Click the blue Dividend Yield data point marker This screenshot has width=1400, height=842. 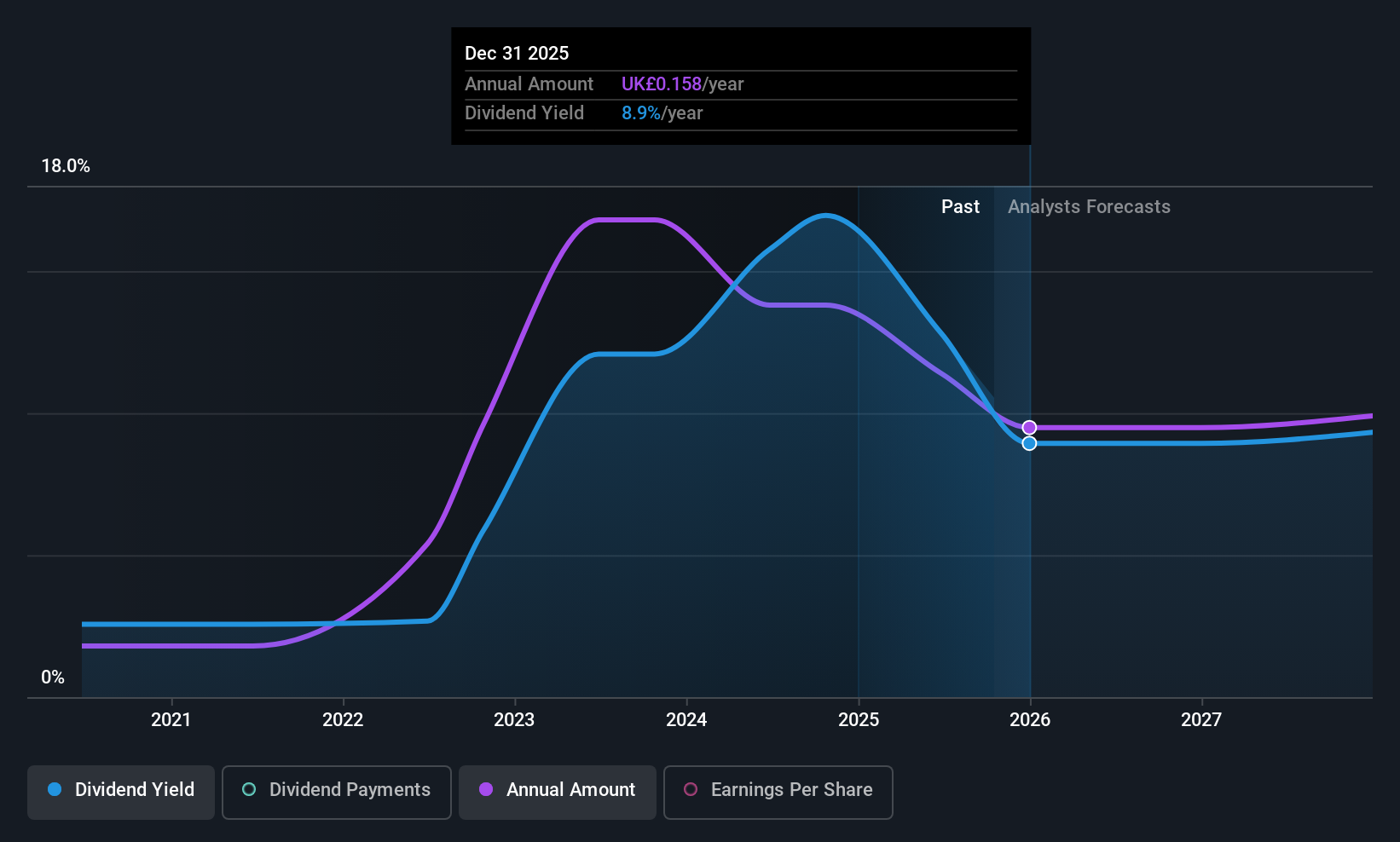coord(1029,443)
